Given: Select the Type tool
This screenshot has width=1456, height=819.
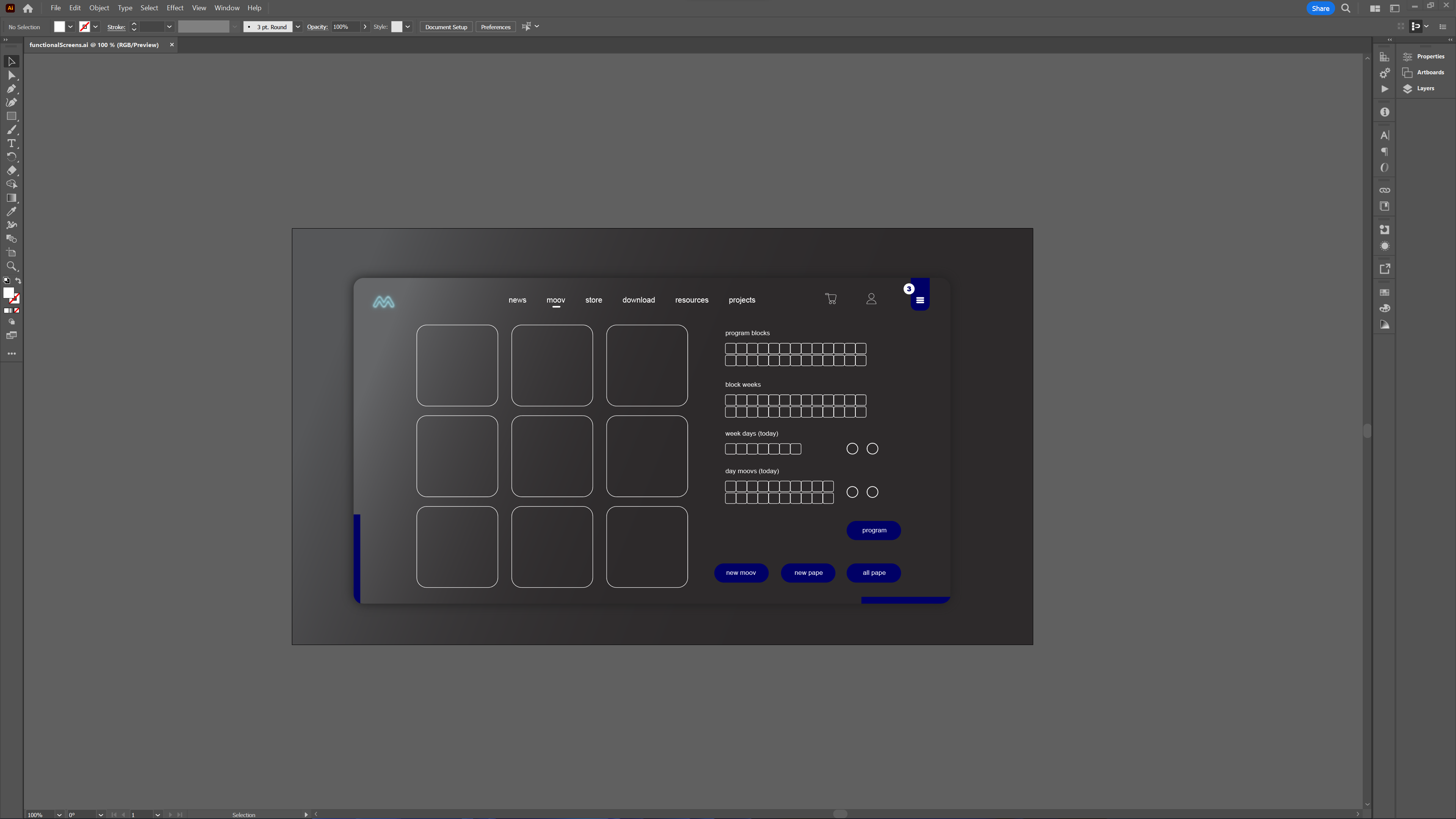Looking at the screenshot, I should (11, 144).
